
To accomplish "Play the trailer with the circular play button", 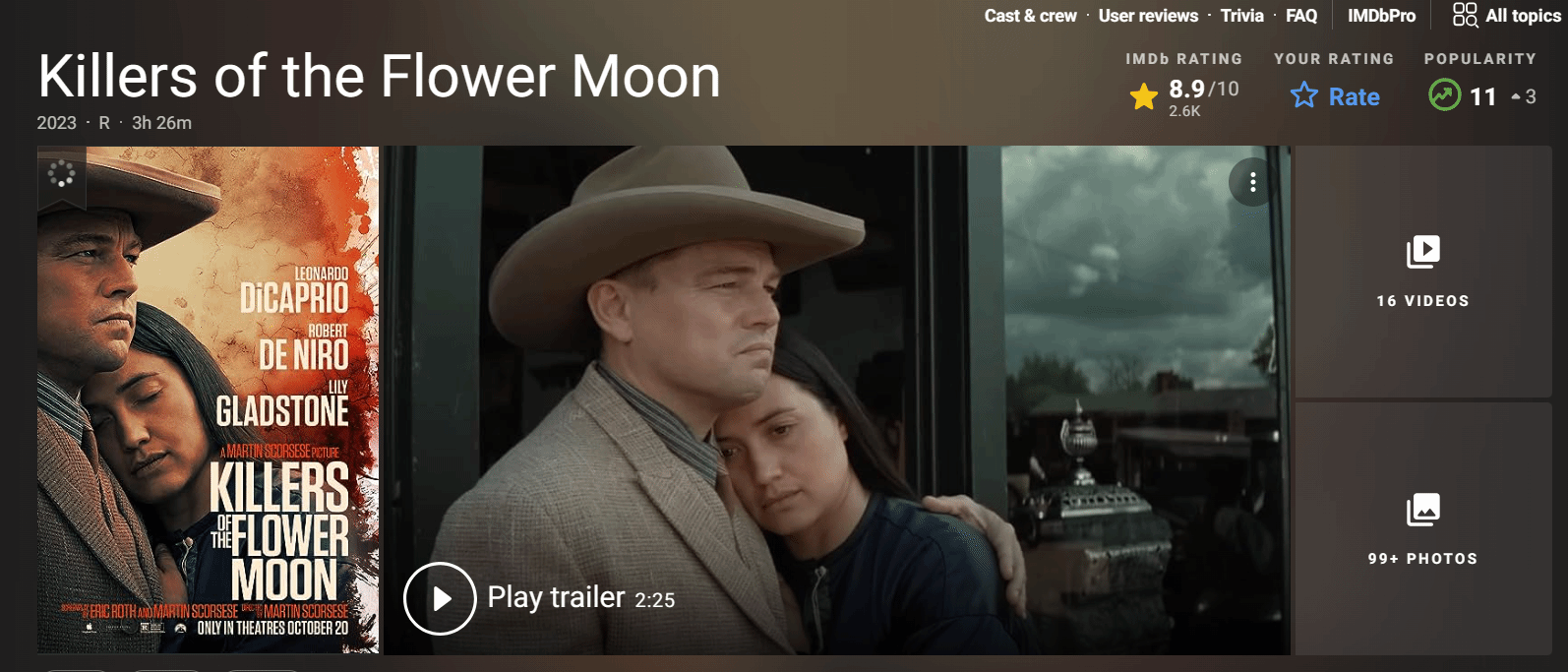I will coord(440,598).
